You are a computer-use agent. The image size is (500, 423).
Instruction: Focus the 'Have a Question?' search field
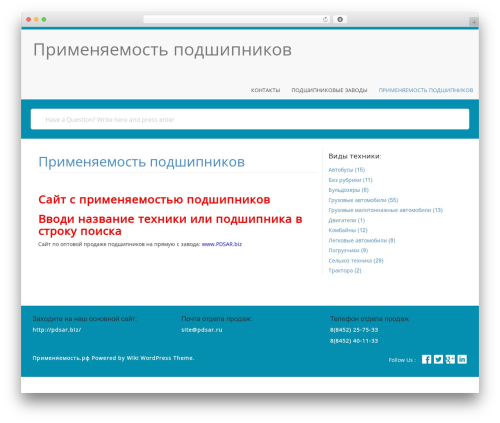coord(250,119)
